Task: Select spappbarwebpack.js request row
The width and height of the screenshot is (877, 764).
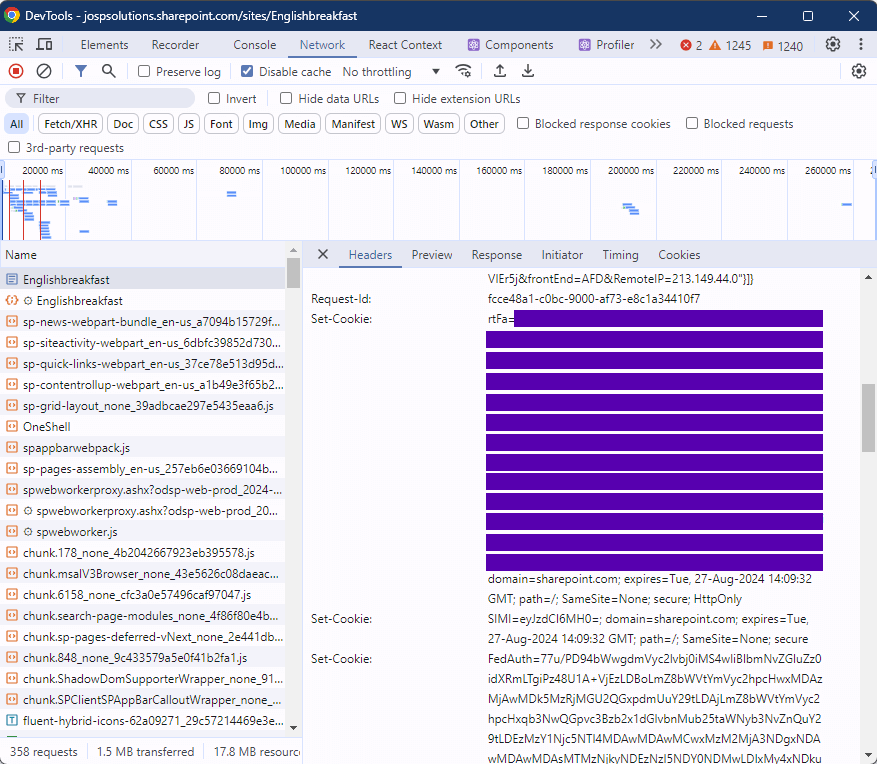Action: 143,448
